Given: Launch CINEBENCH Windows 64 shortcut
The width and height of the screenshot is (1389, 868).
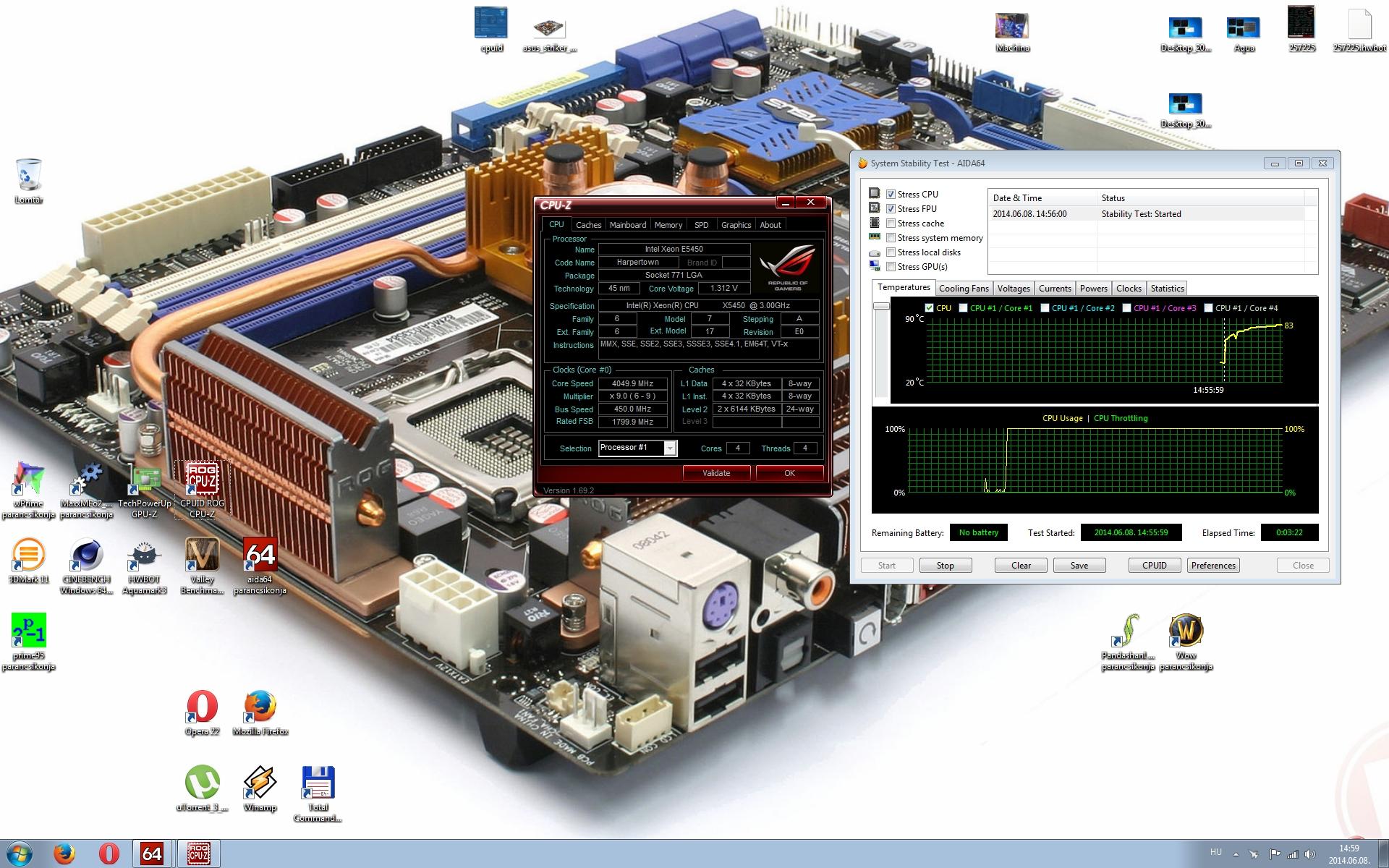Looking at the screenshot, I should point(87,566).
